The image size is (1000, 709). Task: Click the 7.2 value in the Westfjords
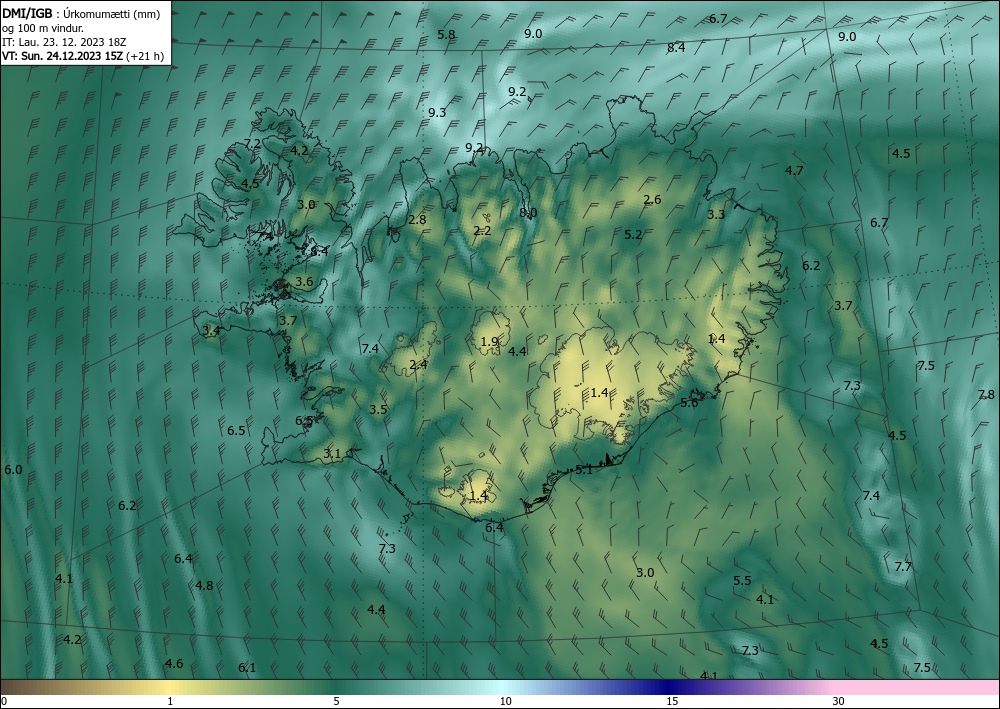tap(253, 143)
